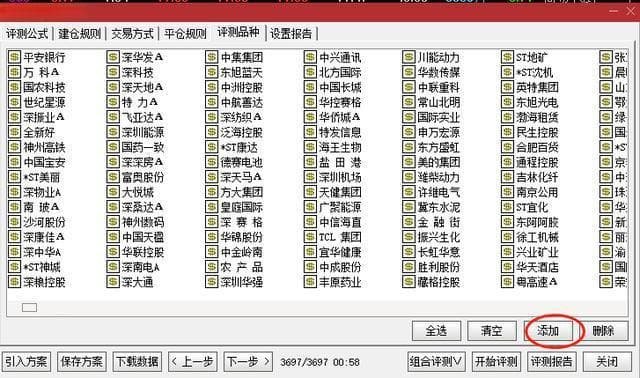Open 评测报告 button
Image resolution: width=640 pixels, height=378 pixels.
pyautogui.click(x=551, y=362)
